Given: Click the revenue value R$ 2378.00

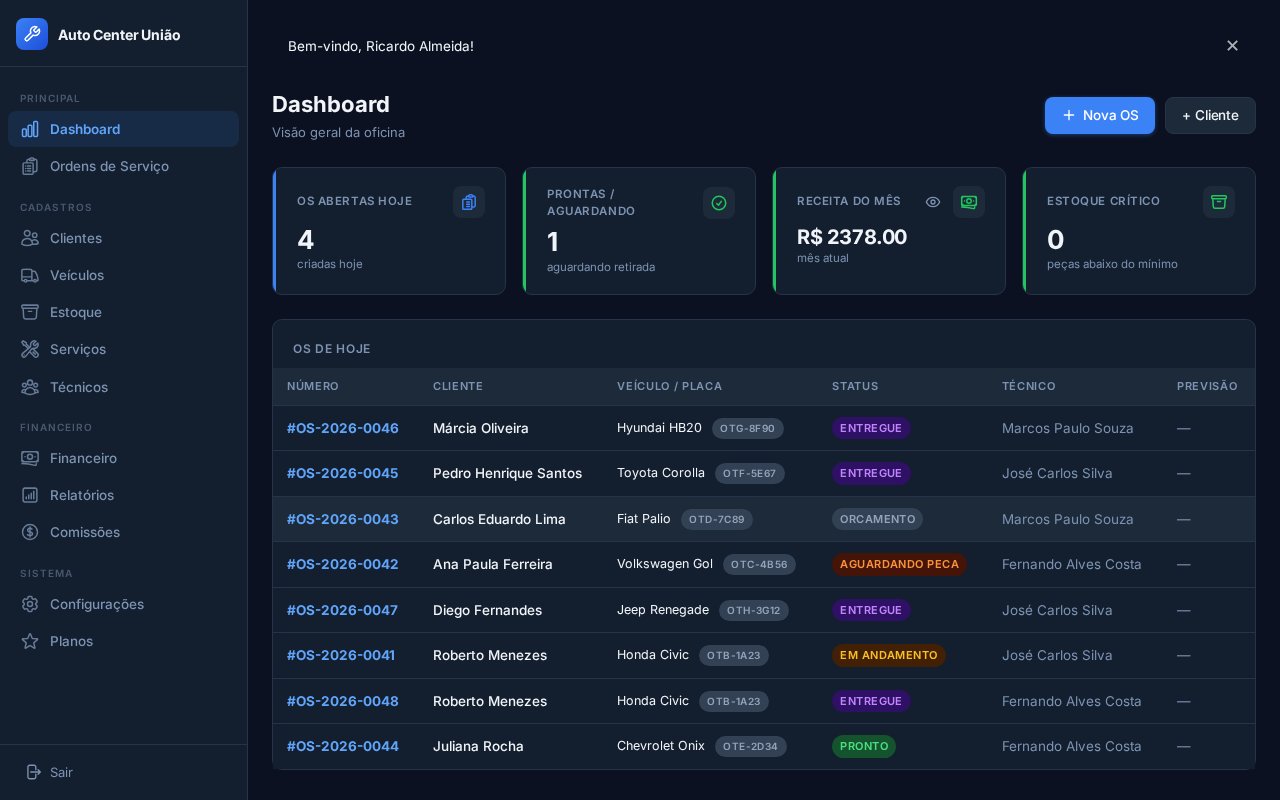Looking at the screenshot, I should pos(852,237).
